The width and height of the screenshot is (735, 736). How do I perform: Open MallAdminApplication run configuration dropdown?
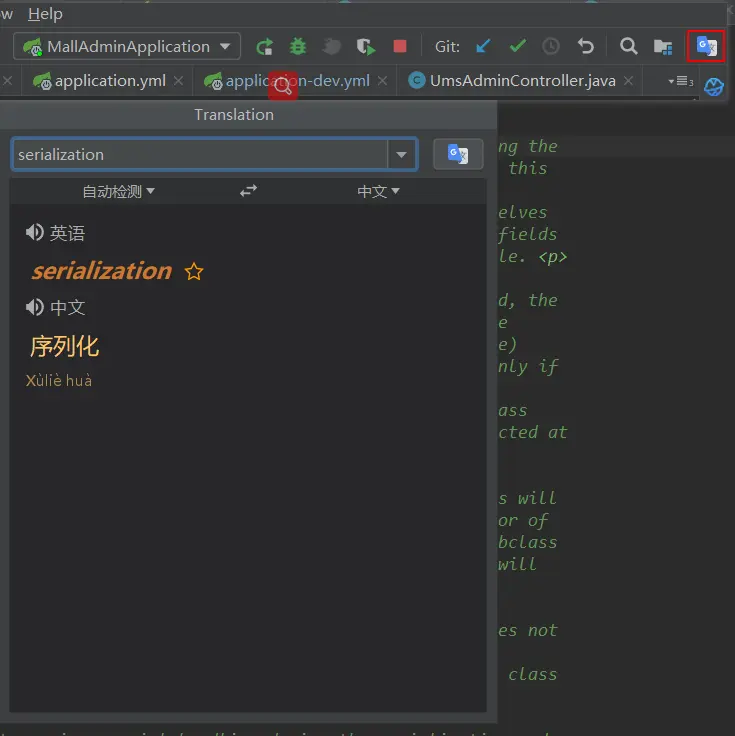(x=127, y=46)
